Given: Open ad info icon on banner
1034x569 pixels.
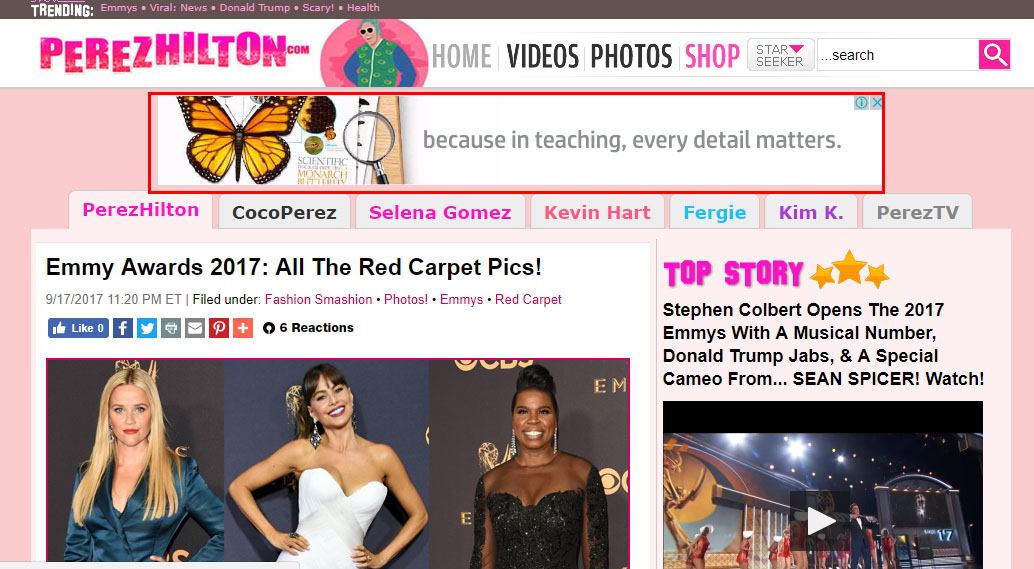Looking at the screenshot, I should coord(861,103).
